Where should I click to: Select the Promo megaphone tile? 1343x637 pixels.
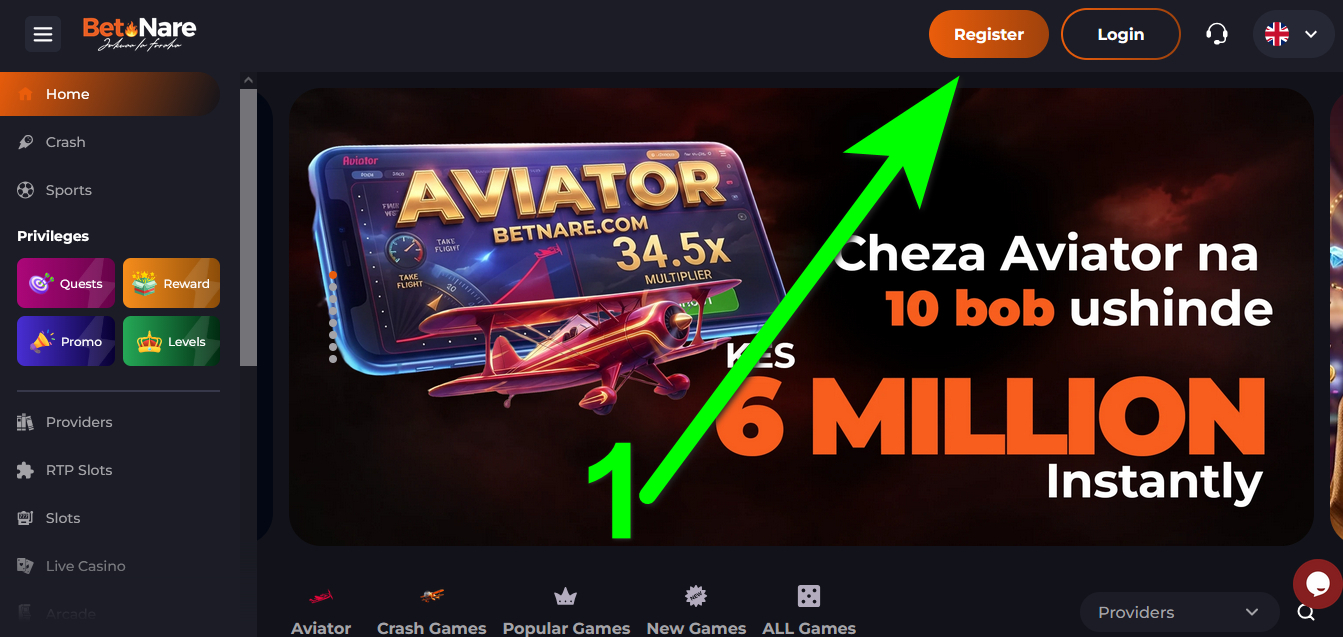68,341
